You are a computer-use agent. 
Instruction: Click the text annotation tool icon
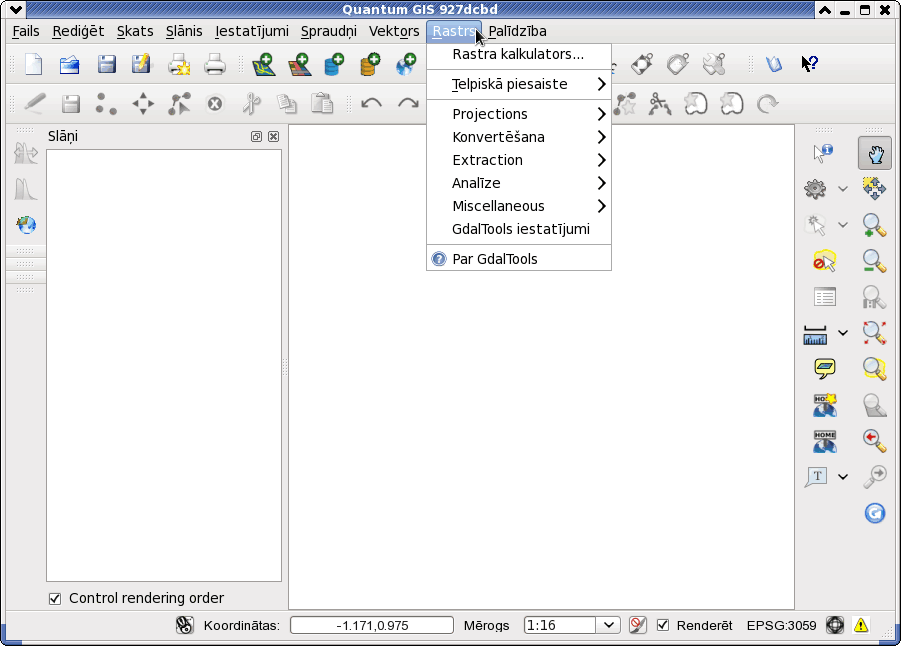(x=817, y=476)
